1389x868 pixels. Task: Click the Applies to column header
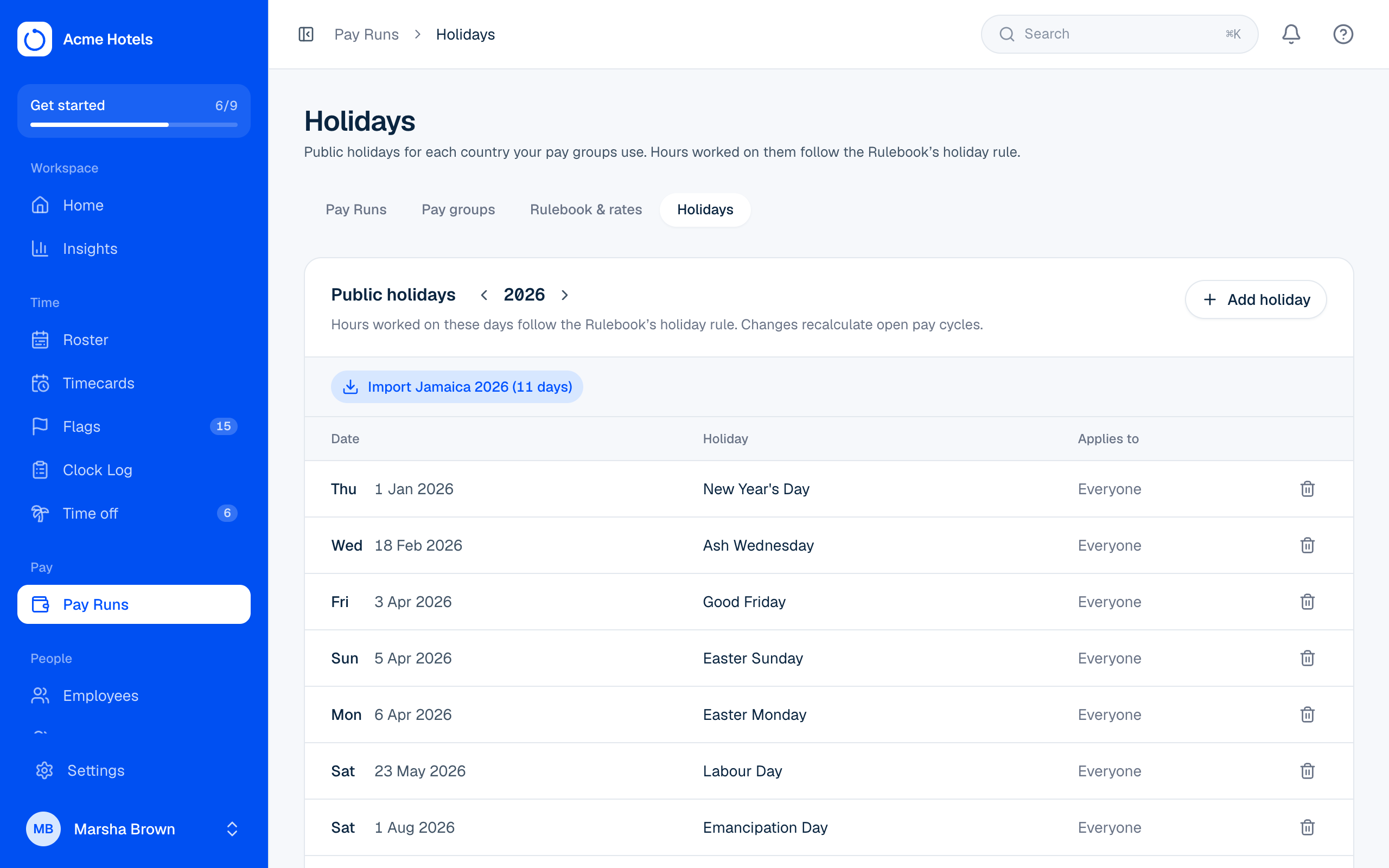(x=1108, y=438)
